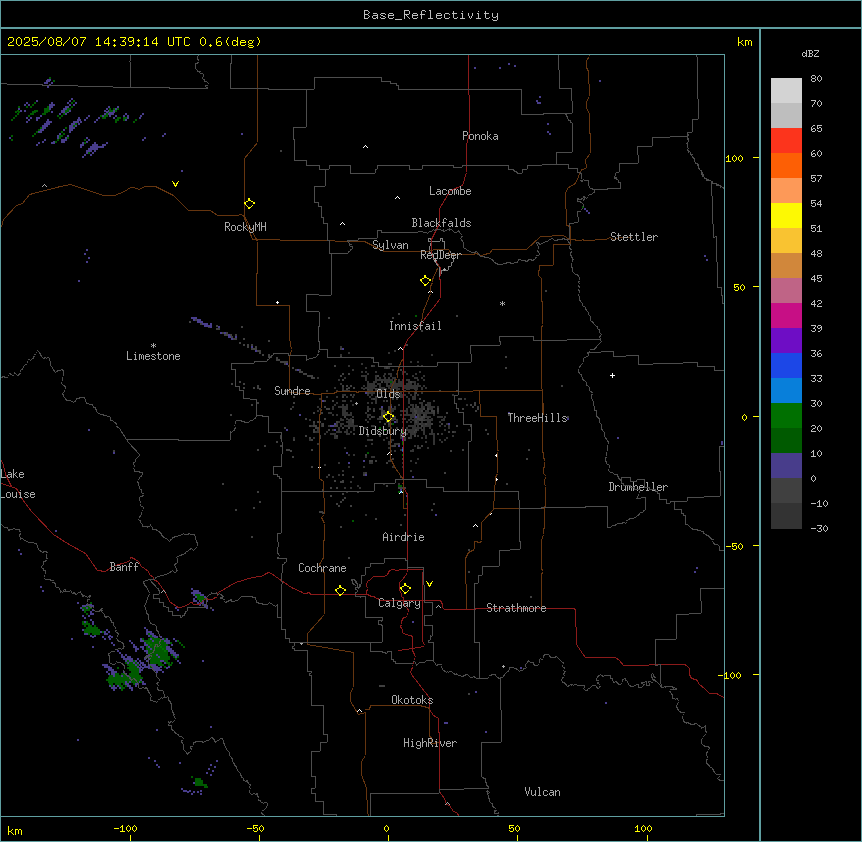The image size is (862, 842).
Task: Click the Lake Louise label
Action: pos(18,484)
